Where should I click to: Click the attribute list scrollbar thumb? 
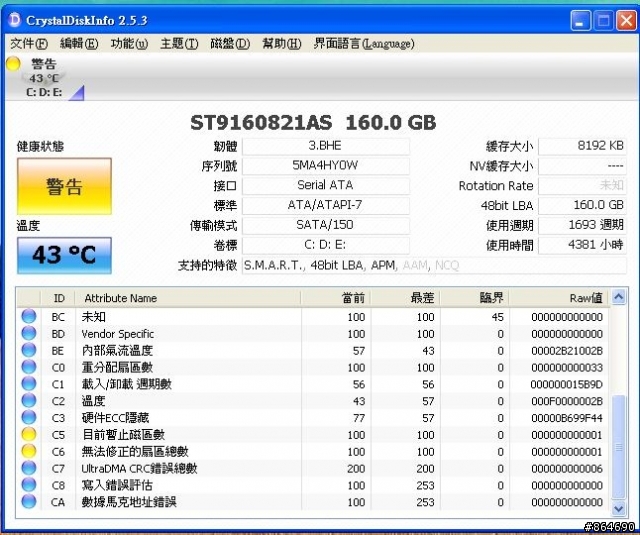click(618, 447)
